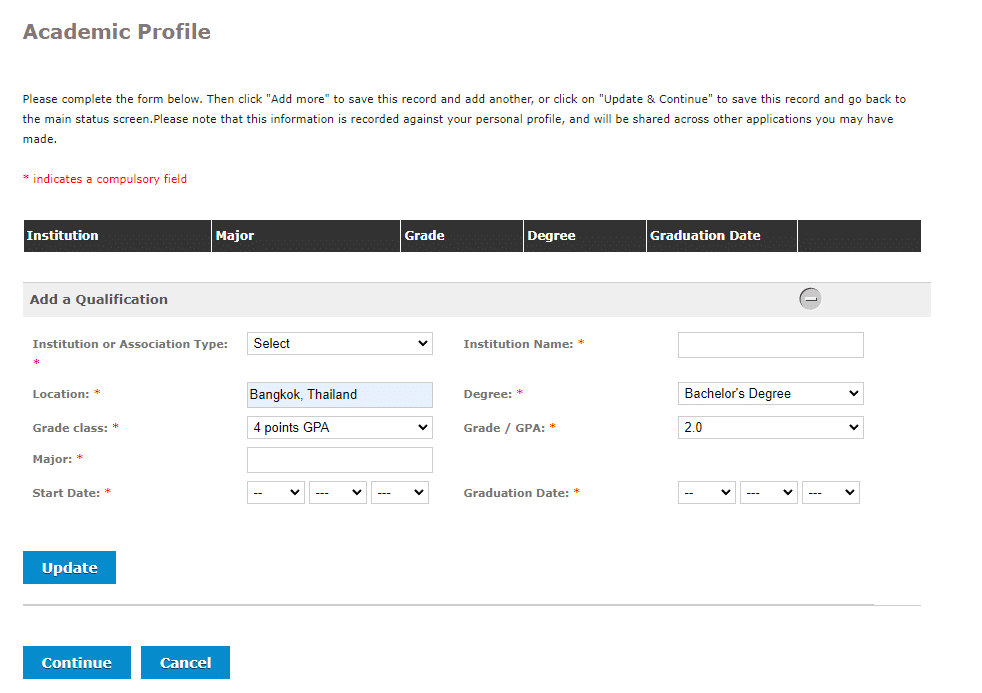The image size is (982, 693).
Task: Click the Major text field
Action: (339, 460)
